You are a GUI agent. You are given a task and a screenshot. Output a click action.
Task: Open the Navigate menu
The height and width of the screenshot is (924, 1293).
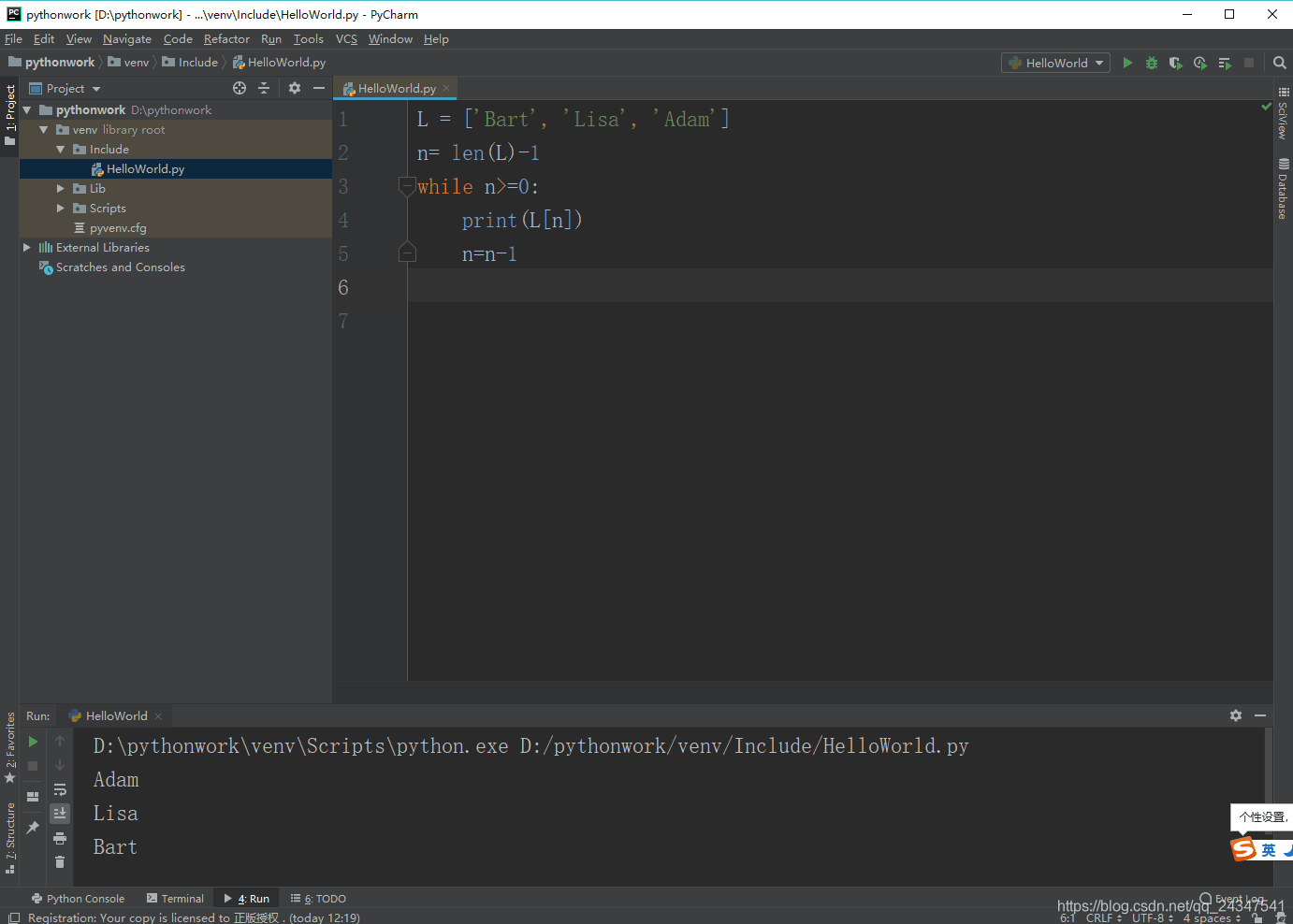click(x=127, y=39)
